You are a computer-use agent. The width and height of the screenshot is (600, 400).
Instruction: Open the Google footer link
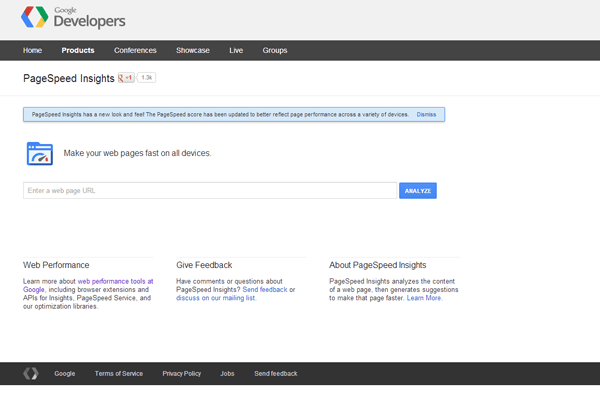pos(65,374)
